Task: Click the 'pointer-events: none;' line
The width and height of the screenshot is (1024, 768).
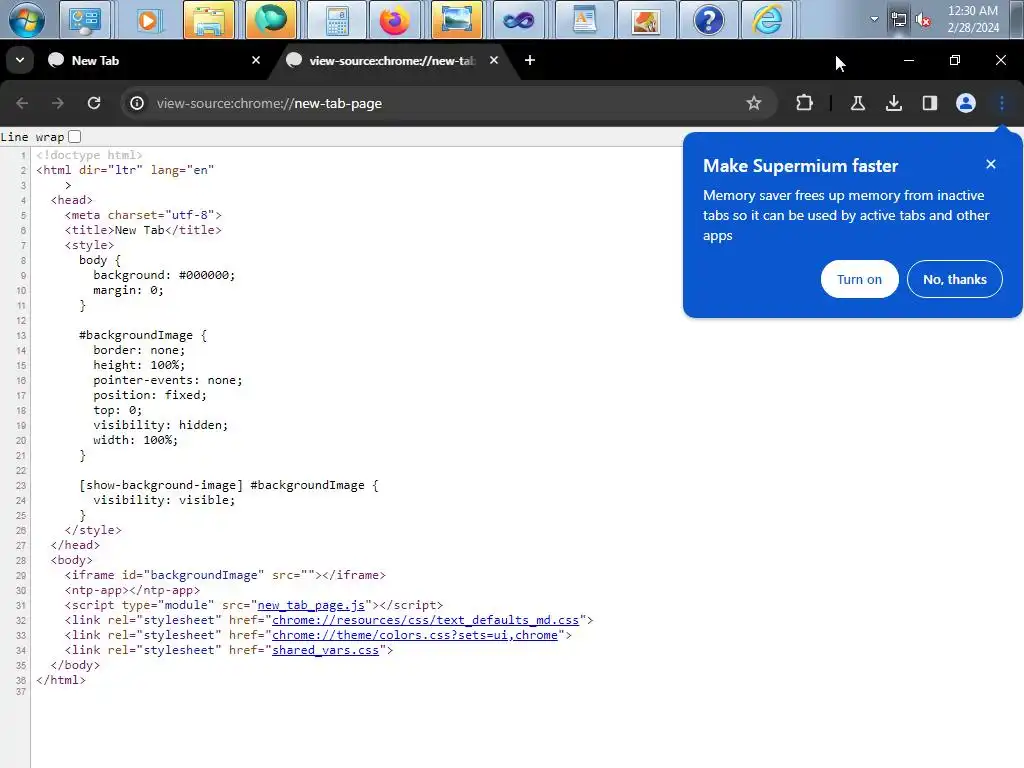Action: (x=168, y=380)
